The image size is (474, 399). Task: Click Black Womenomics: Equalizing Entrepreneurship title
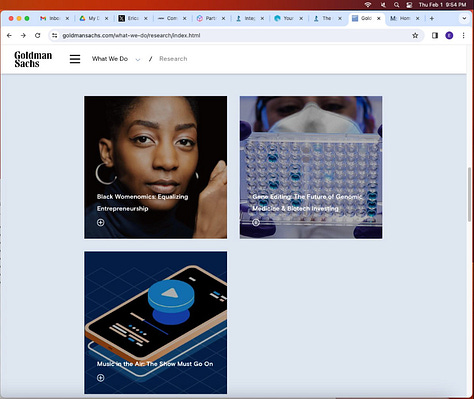pos(142,202)
